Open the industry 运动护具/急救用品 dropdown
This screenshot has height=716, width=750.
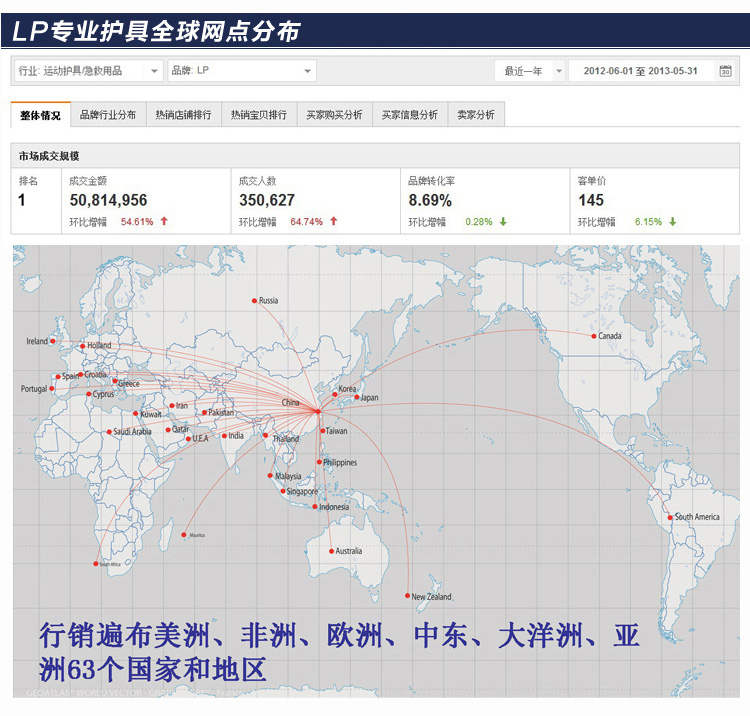pyautogui.click(x=88, y=71)
